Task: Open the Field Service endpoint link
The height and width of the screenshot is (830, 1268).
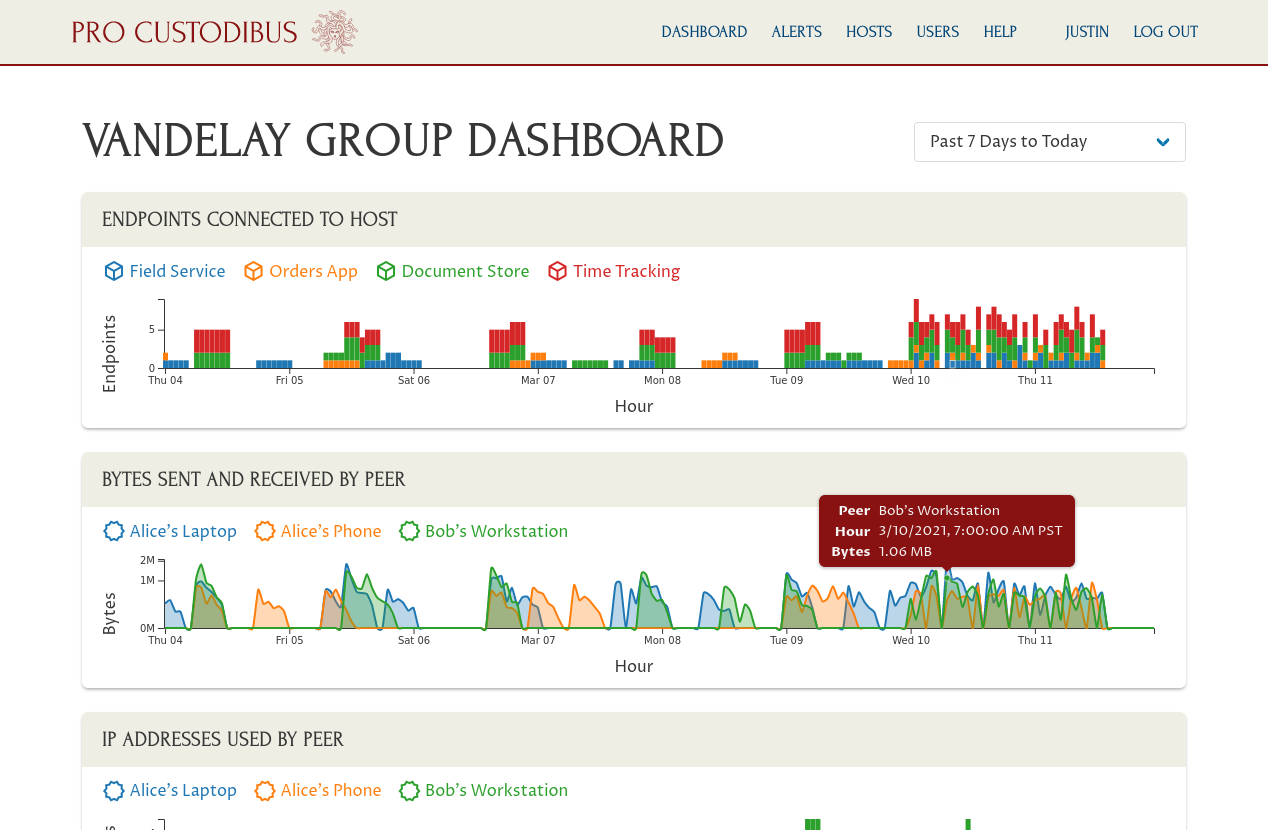Action: (177, 271)
